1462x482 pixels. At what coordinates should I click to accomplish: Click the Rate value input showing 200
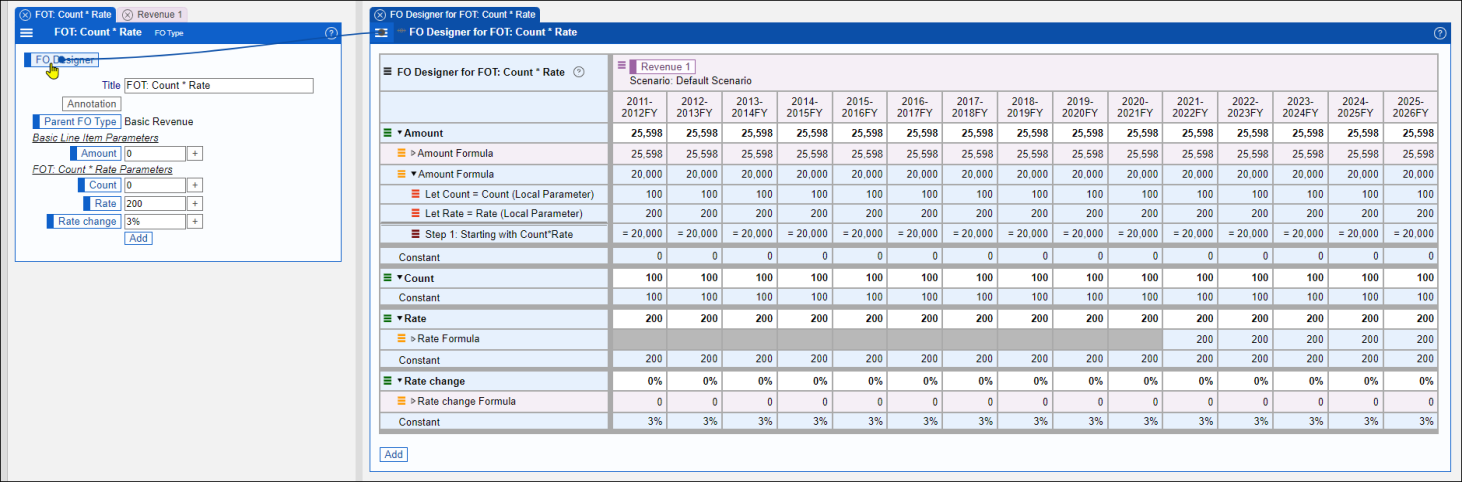click(x=155, y=203)
